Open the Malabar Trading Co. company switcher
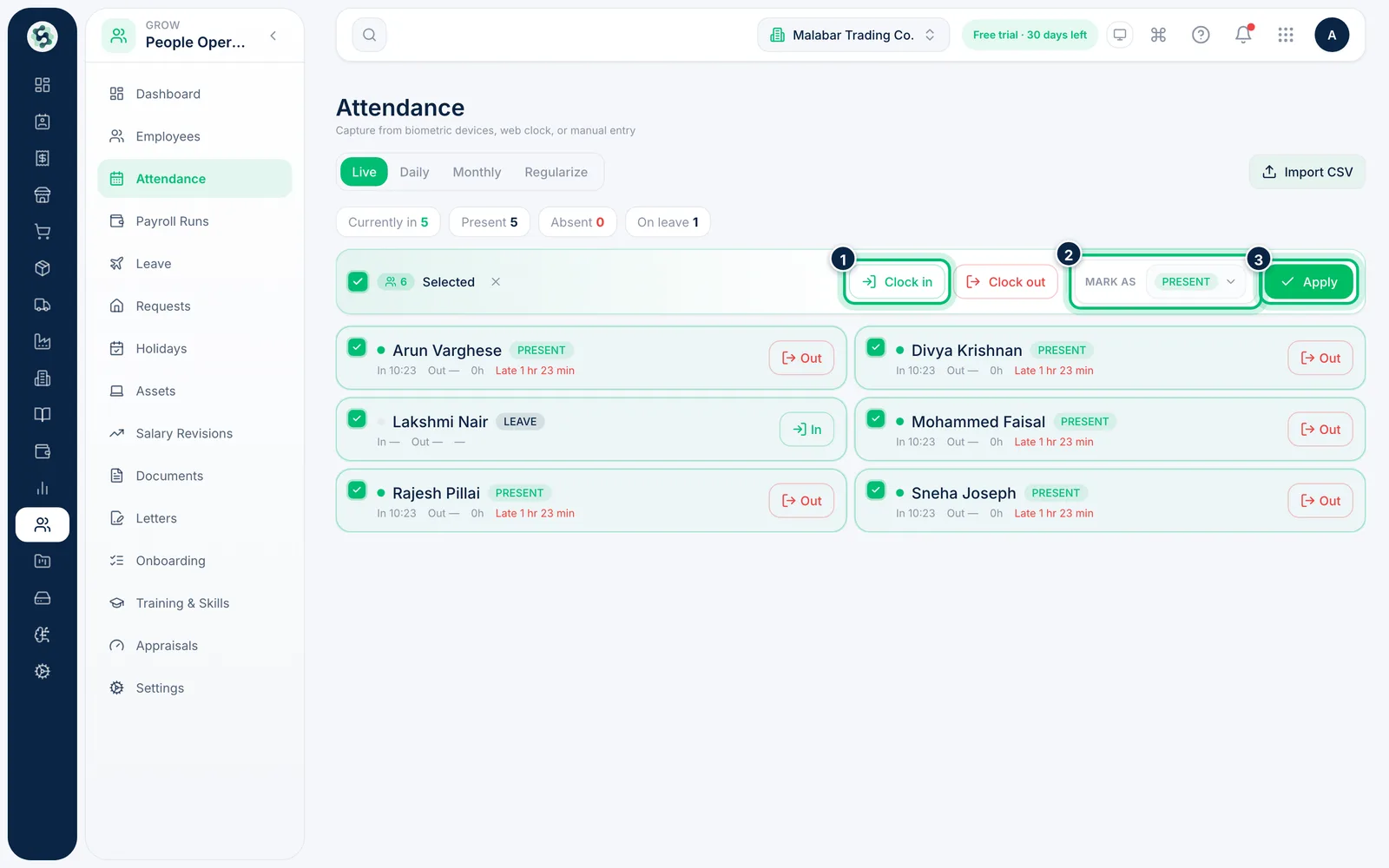The image size is (1389, 868). [853, 35]
